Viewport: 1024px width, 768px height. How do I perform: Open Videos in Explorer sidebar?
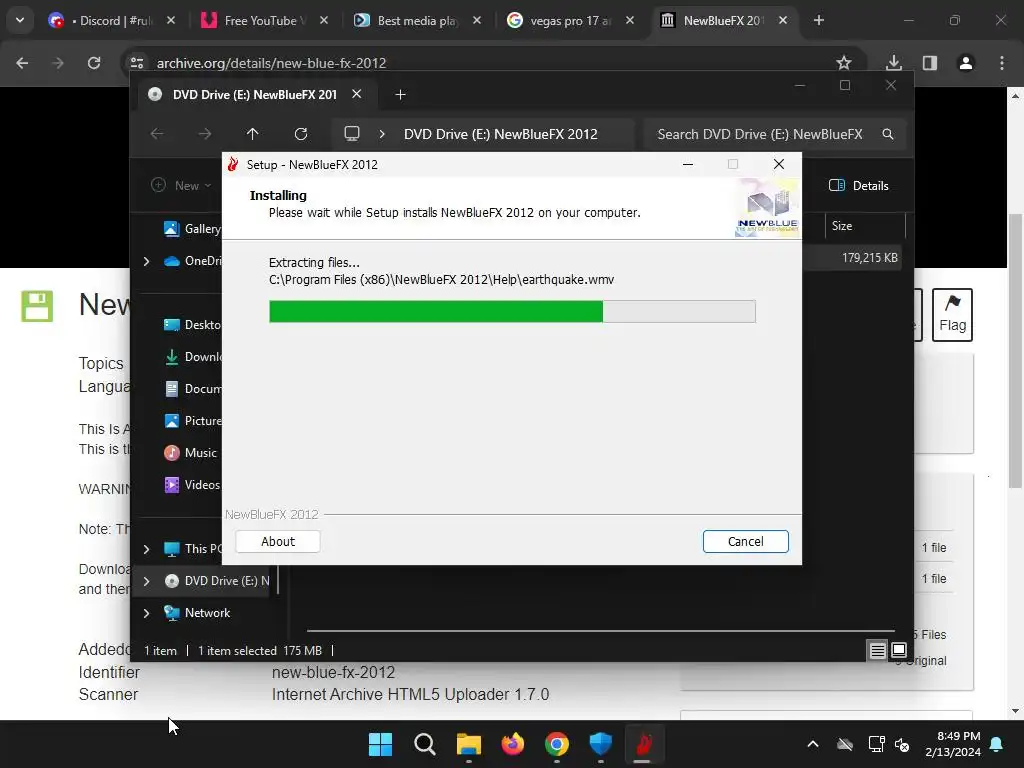(192, 485)
